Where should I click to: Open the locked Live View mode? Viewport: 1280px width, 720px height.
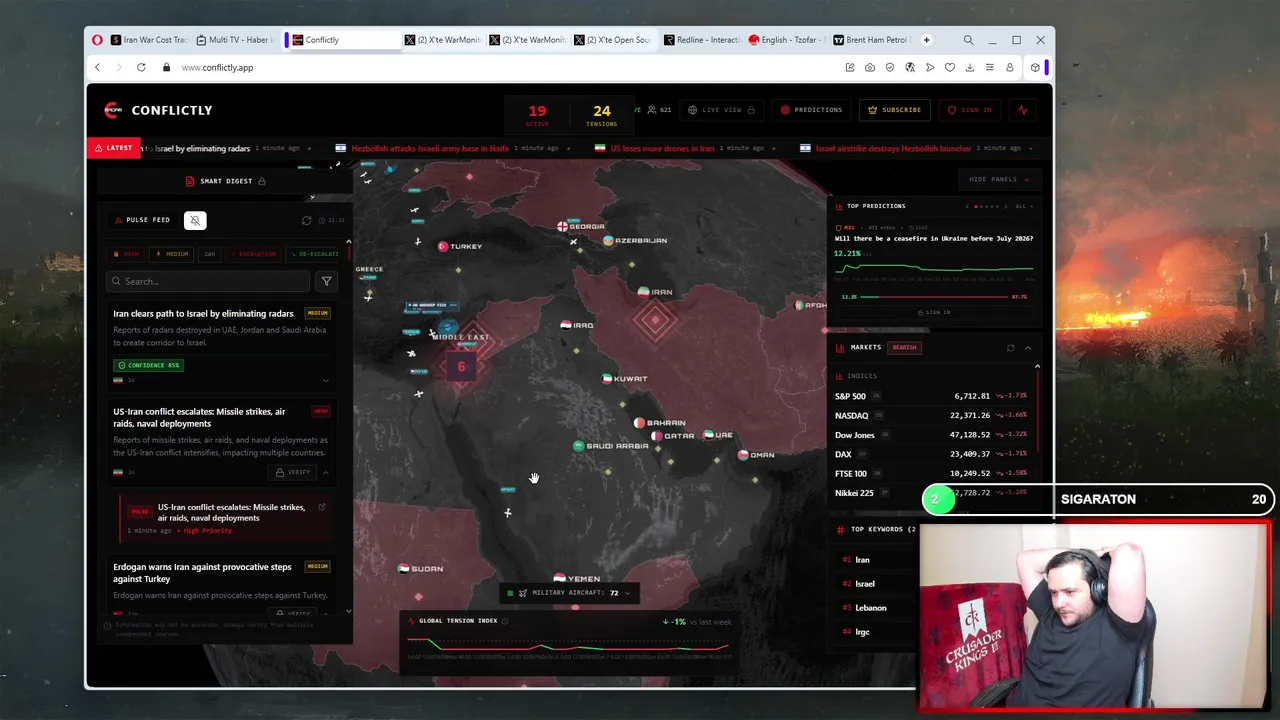click(x=721, y=110)
